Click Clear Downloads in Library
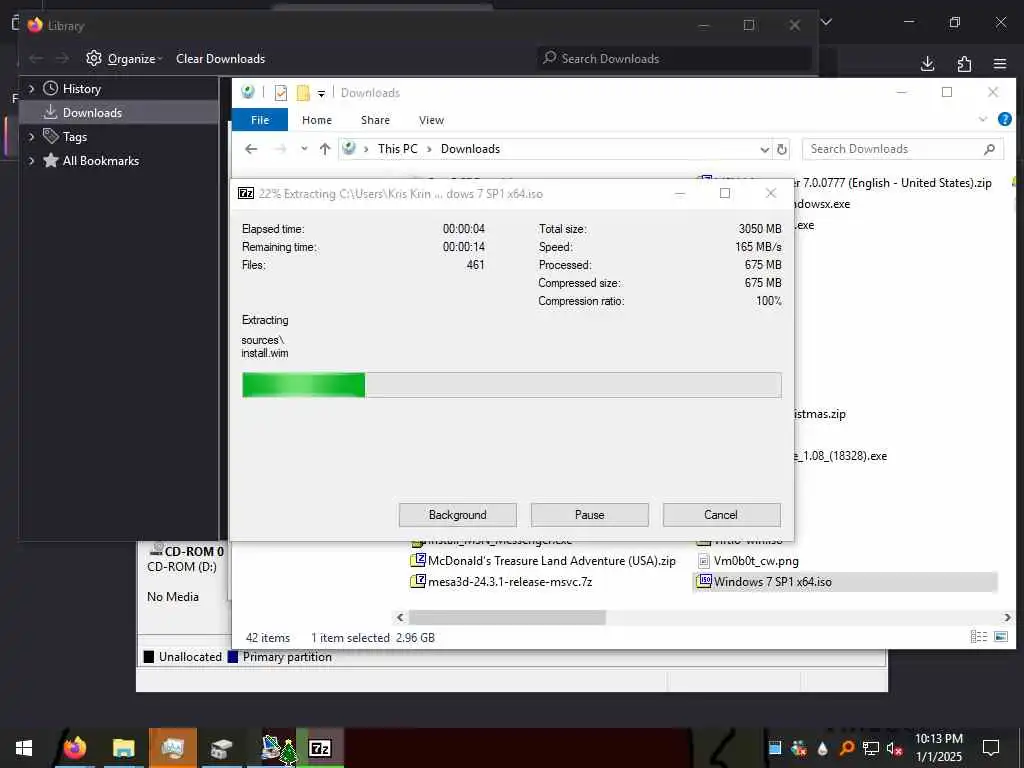1024x768 pixels. point(220,59)
